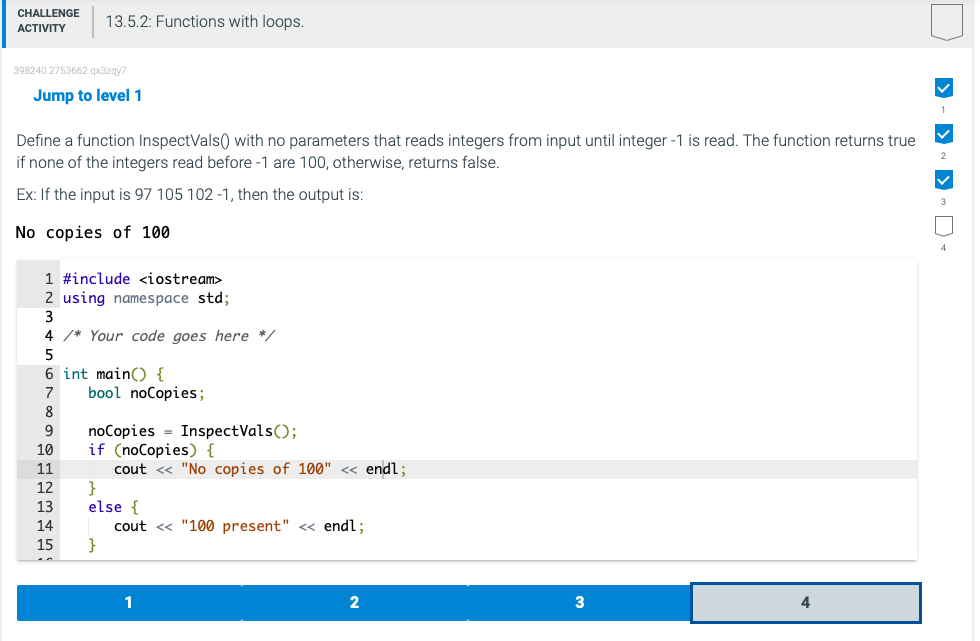Click line number 4 in the code editor
This screenshot has height=641, width=980.
[48, 335]
